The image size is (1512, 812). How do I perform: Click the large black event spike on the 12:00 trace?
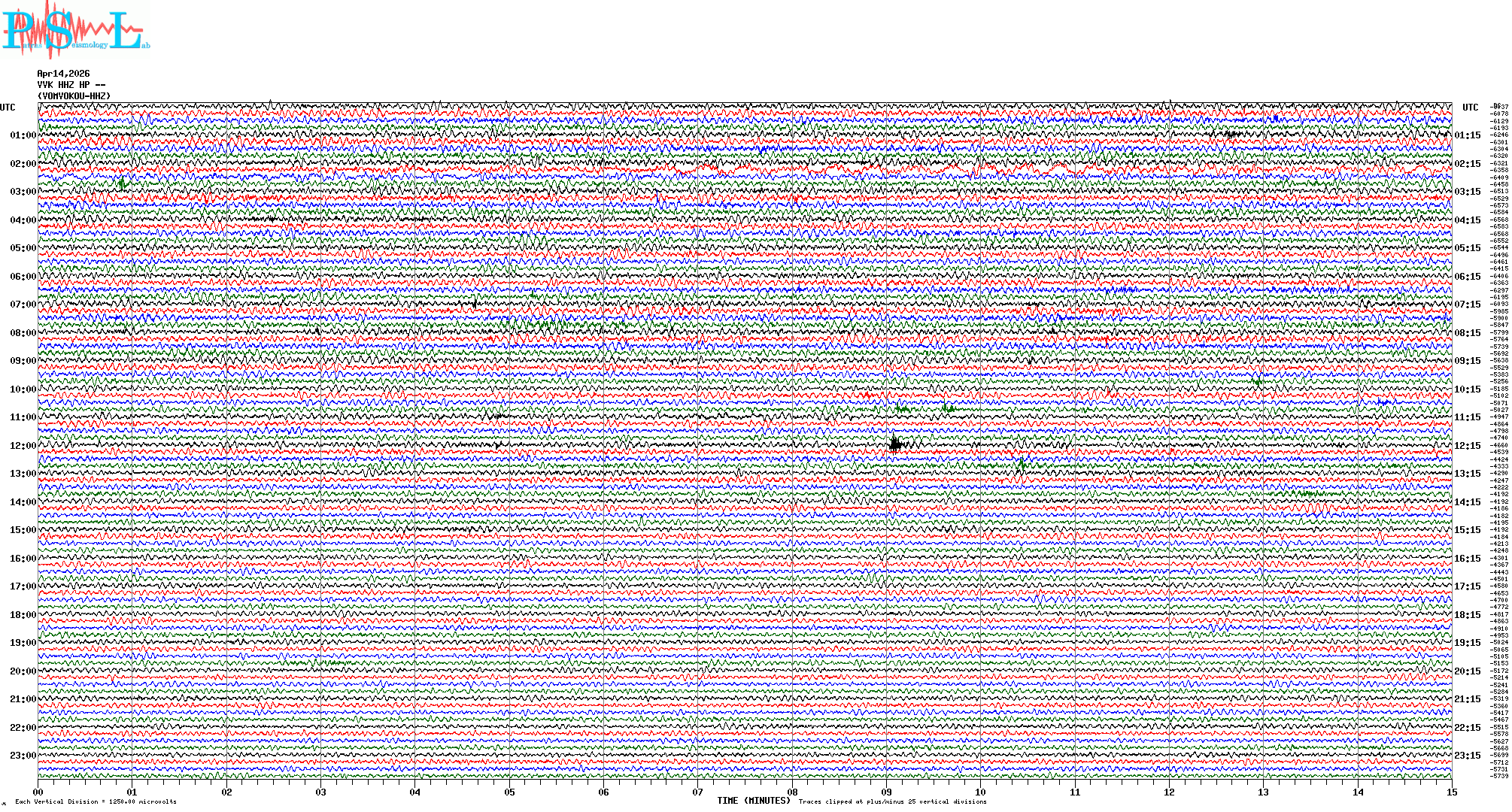tap(894, 444)
